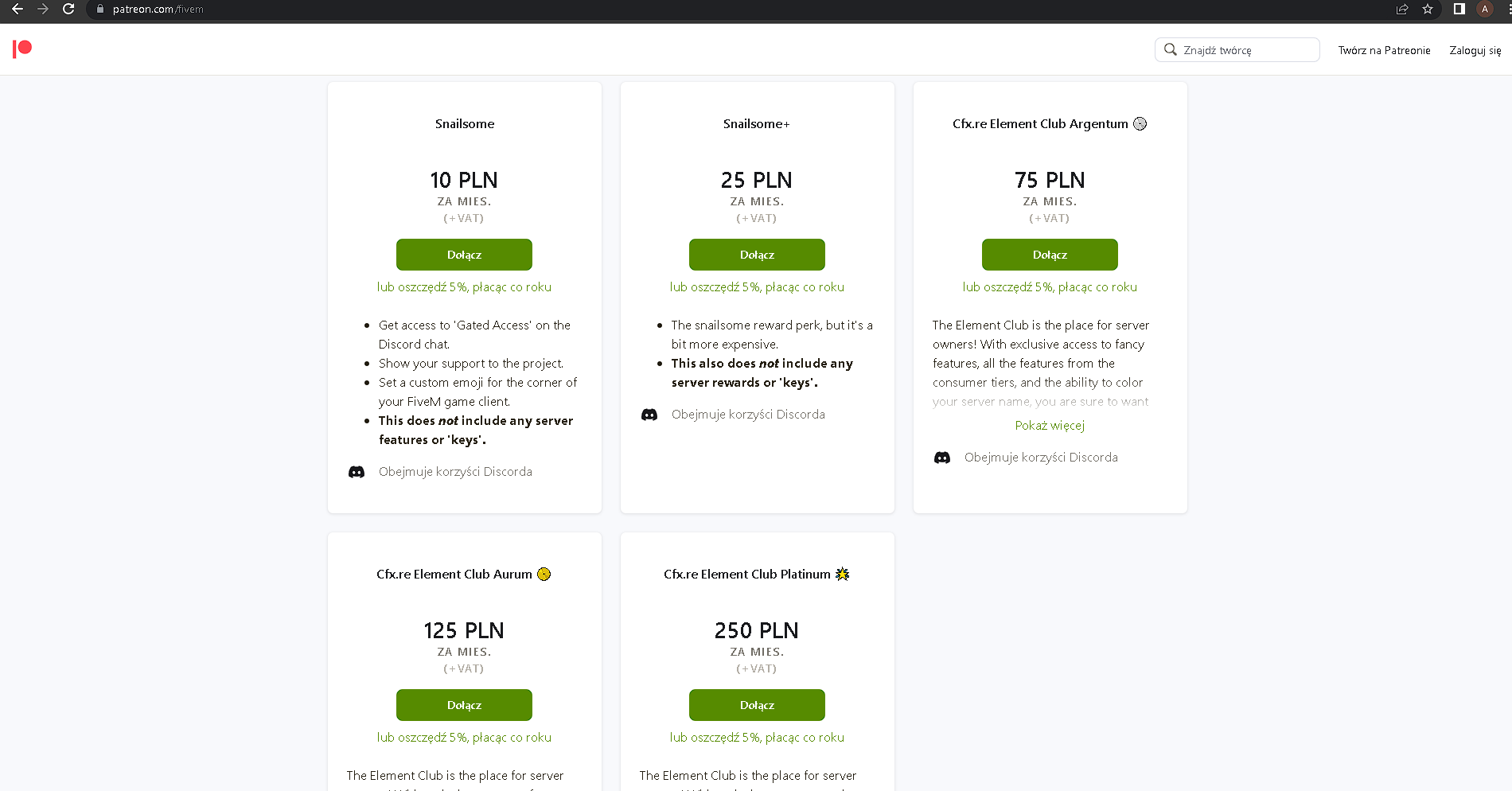Expand Argentum description with Pokaż więcej
Viewport: 1512px width, 791px height.
click(1050, 426)
